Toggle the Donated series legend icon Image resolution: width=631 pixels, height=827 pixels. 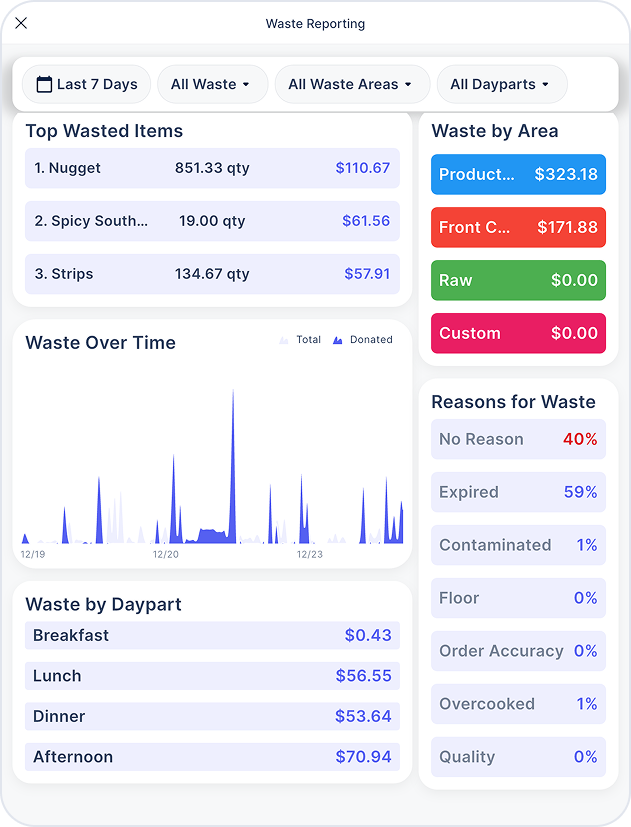(x=338, y=340)
